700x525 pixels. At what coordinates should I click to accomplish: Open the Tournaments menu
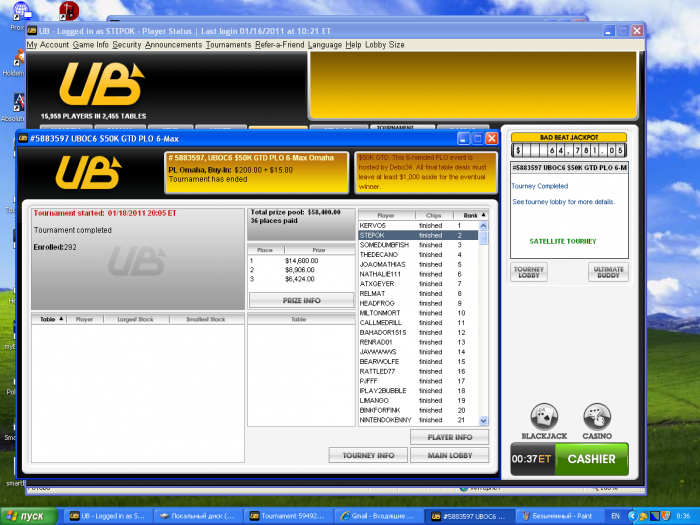(229, 45)
